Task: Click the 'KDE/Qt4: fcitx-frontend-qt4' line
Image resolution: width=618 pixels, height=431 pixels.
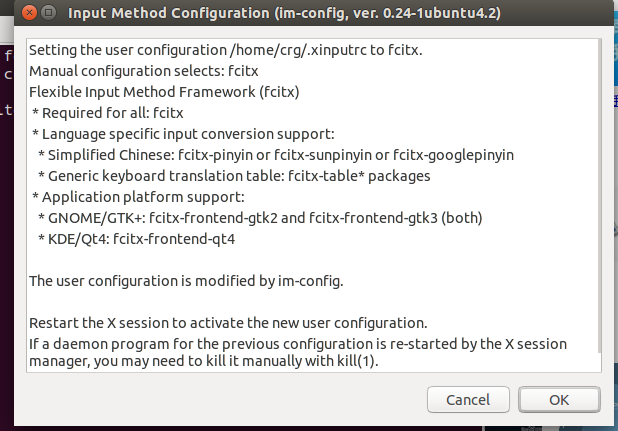Action: 136,239
